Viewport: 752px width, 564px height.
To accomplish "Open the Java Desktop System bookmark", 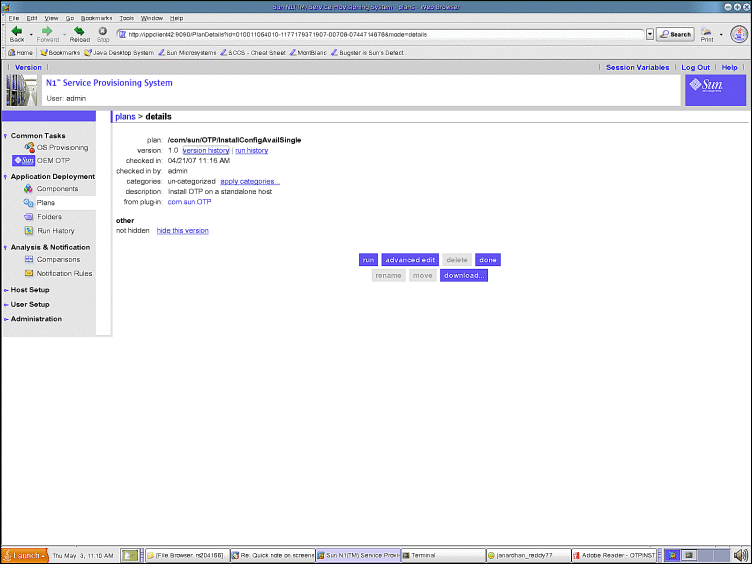I will pos(119,53).
